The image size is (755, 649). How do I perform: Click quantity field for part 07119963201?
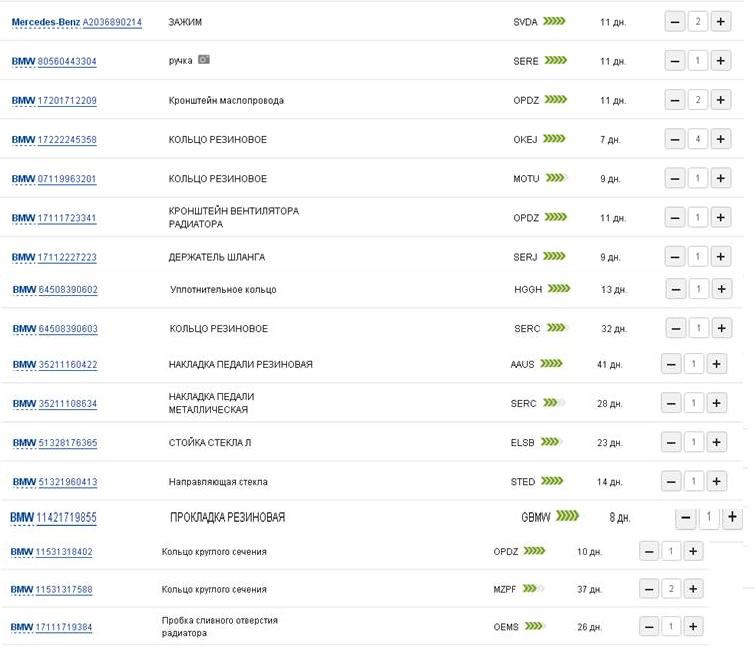pyautogui.click(x=697, y=178)
